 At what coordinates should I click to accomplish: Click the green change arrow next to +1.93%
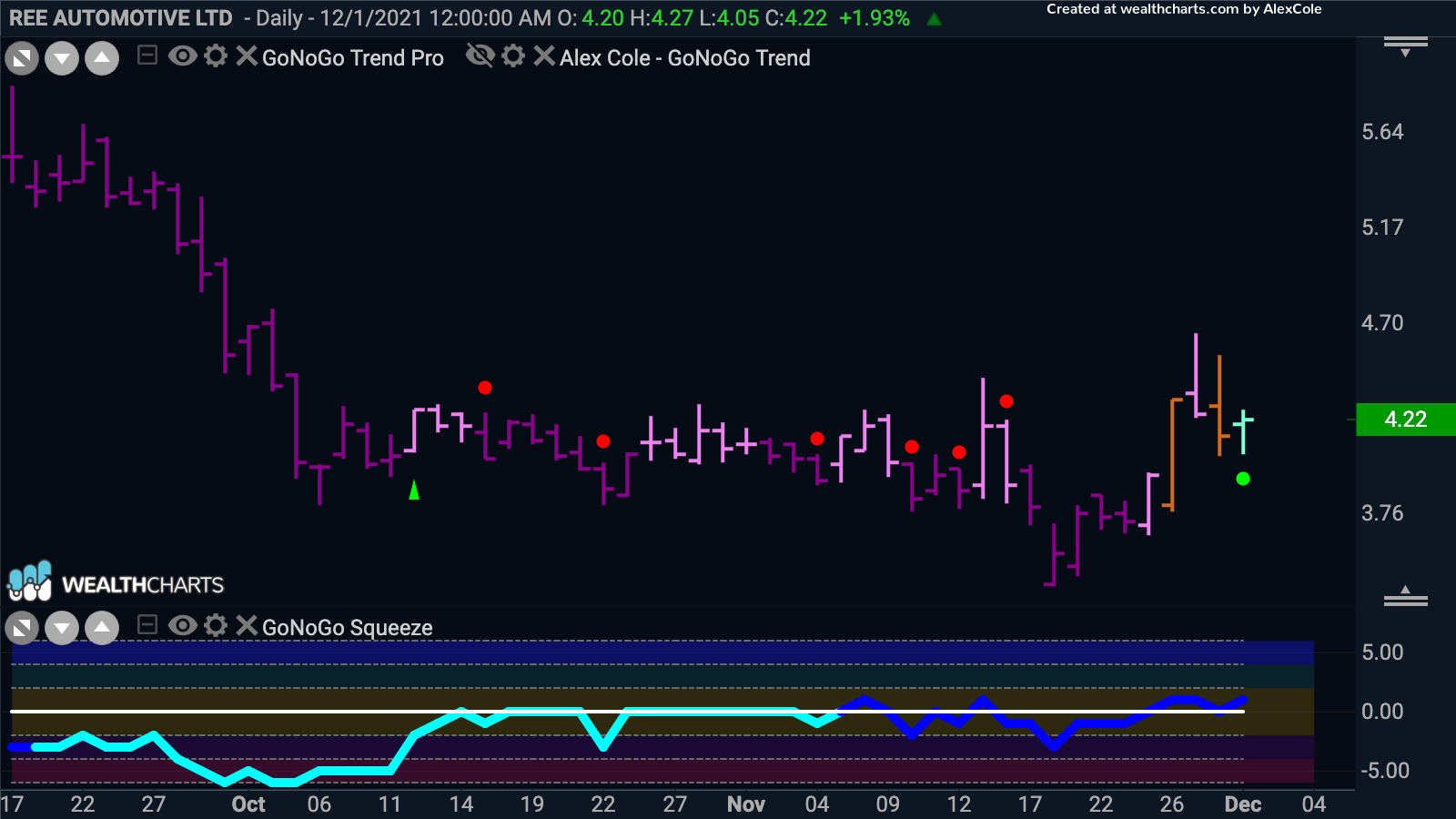[934, 18]
